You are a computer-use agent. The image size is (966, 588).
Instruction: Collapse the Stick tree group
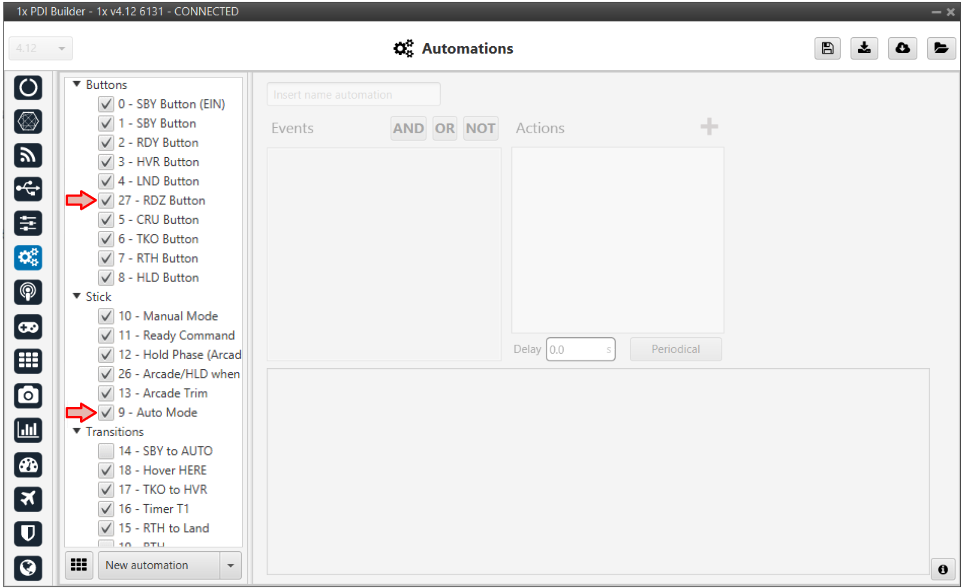(x=77, y=297)
